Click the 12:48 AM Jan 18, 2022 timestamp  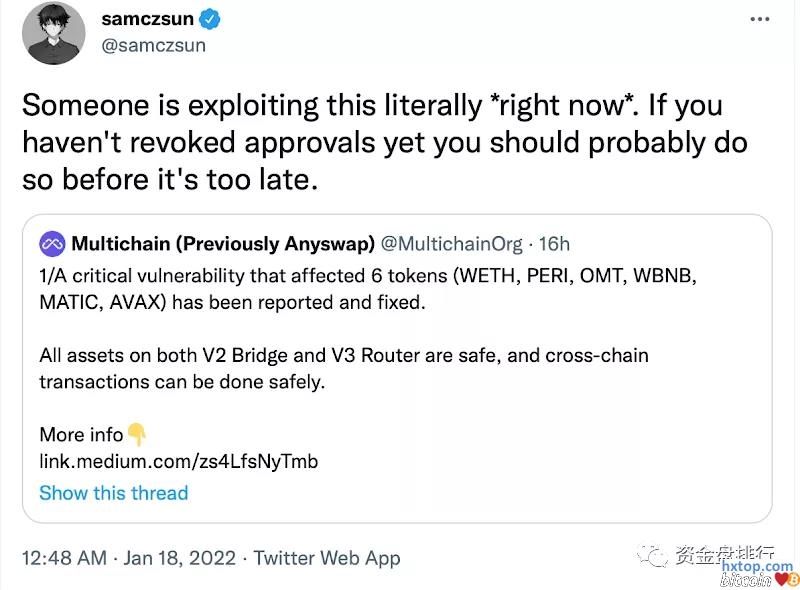pyautogui.click(x=128, y=558)
